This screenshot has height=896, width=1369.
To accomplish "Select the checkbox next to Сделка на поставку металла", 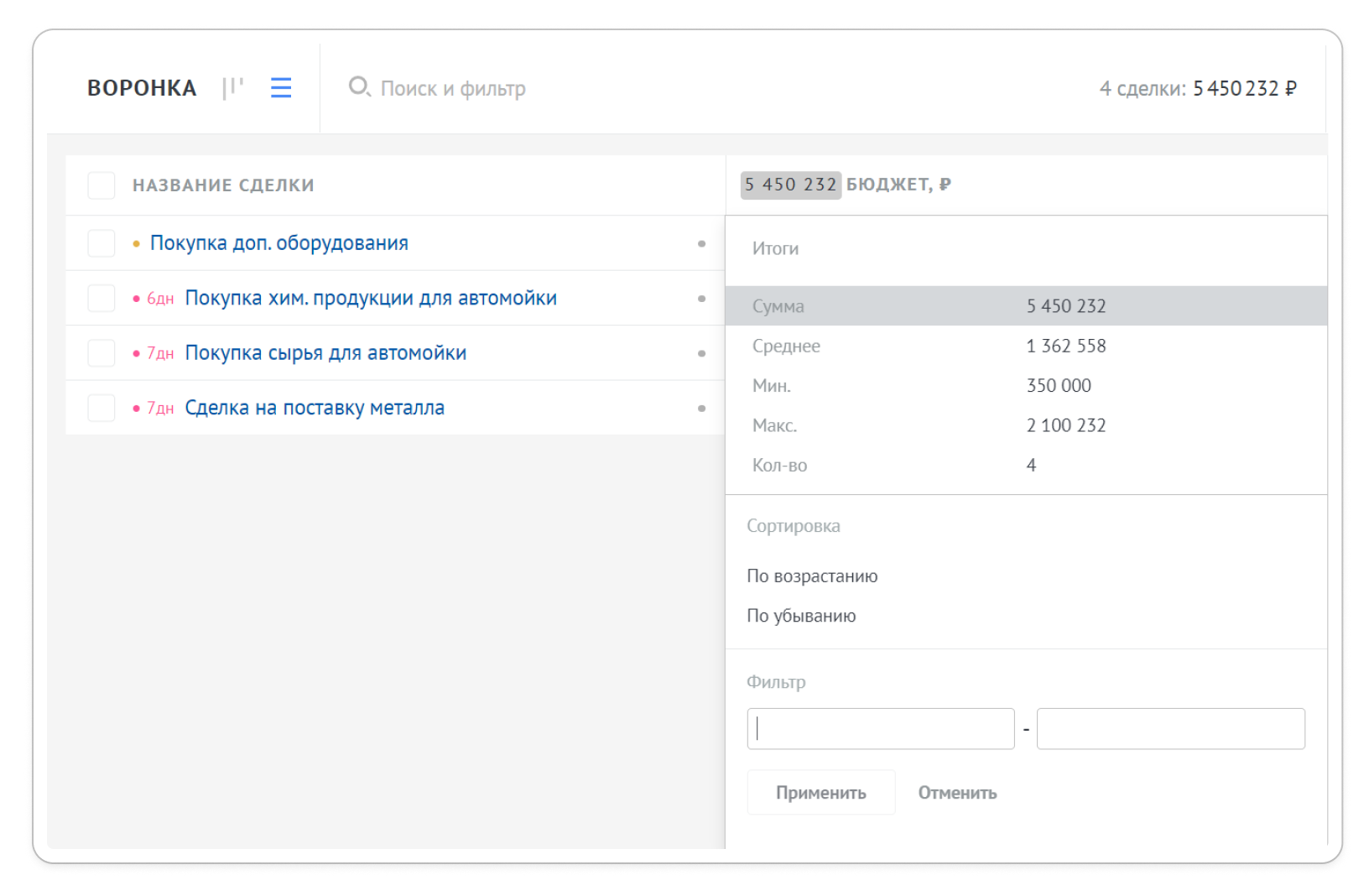I will point(101,408).
